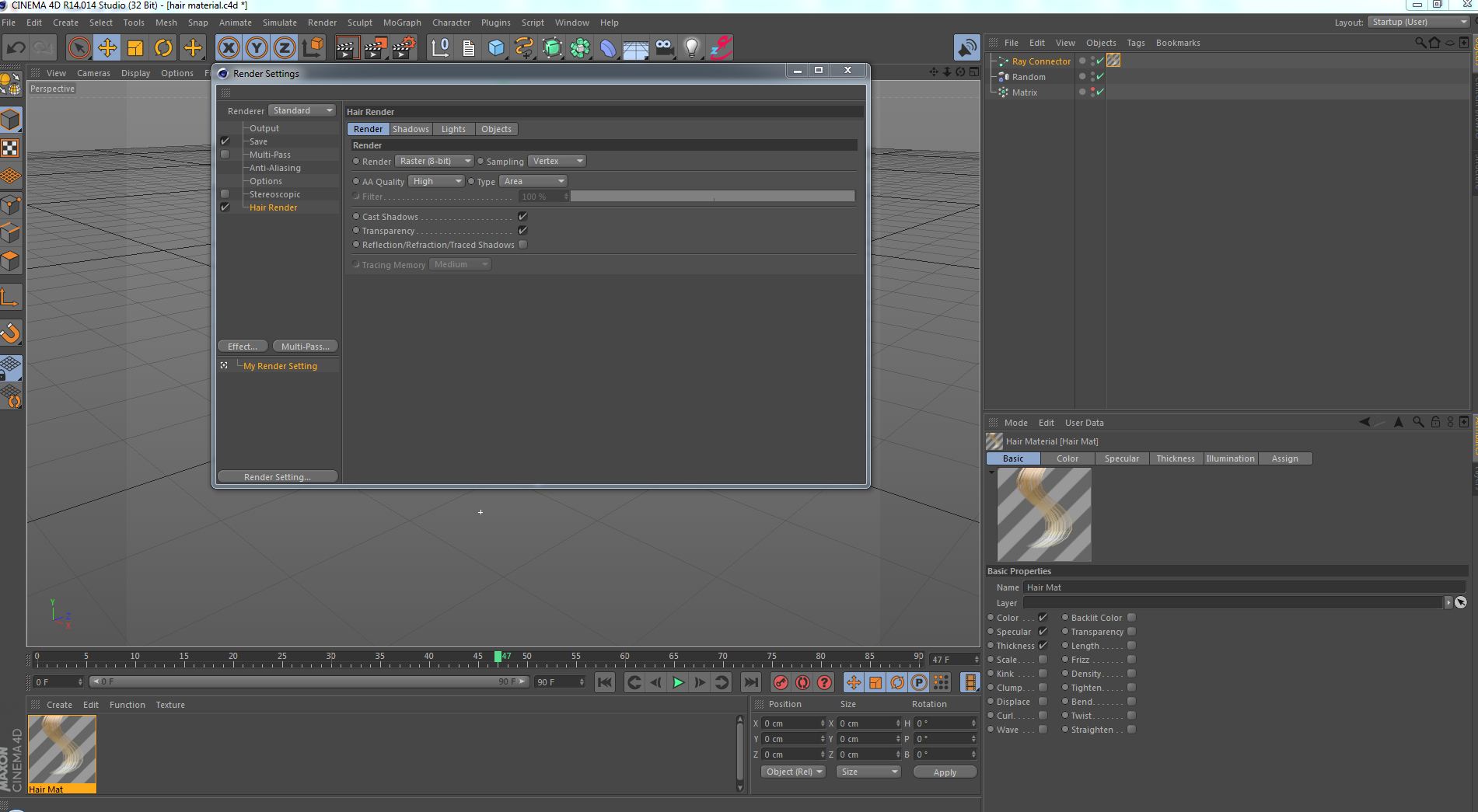Click the floor grid object icon
Screen dimensions: 1478x812
click(636, 47)
